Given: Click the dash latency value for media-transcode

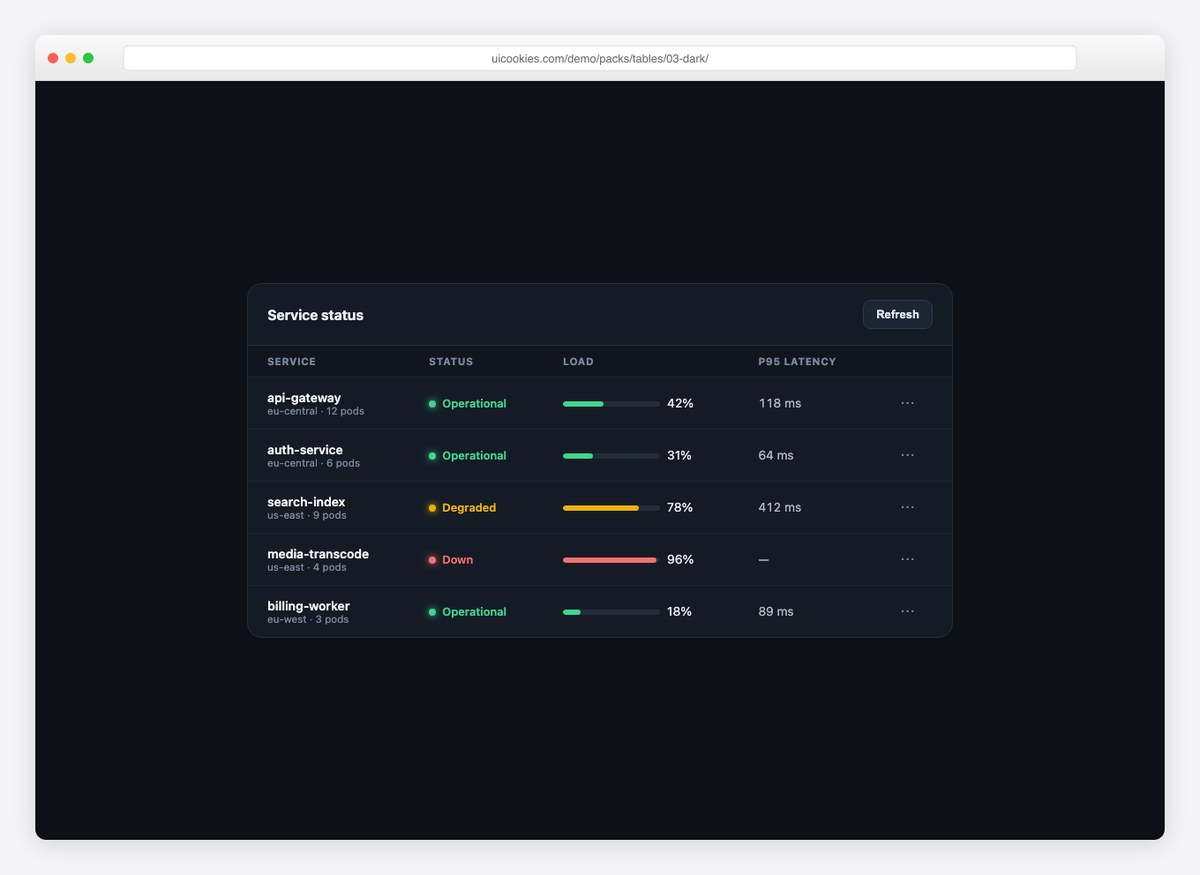Looking at the screenshot, I should click(x=764, y=560).
